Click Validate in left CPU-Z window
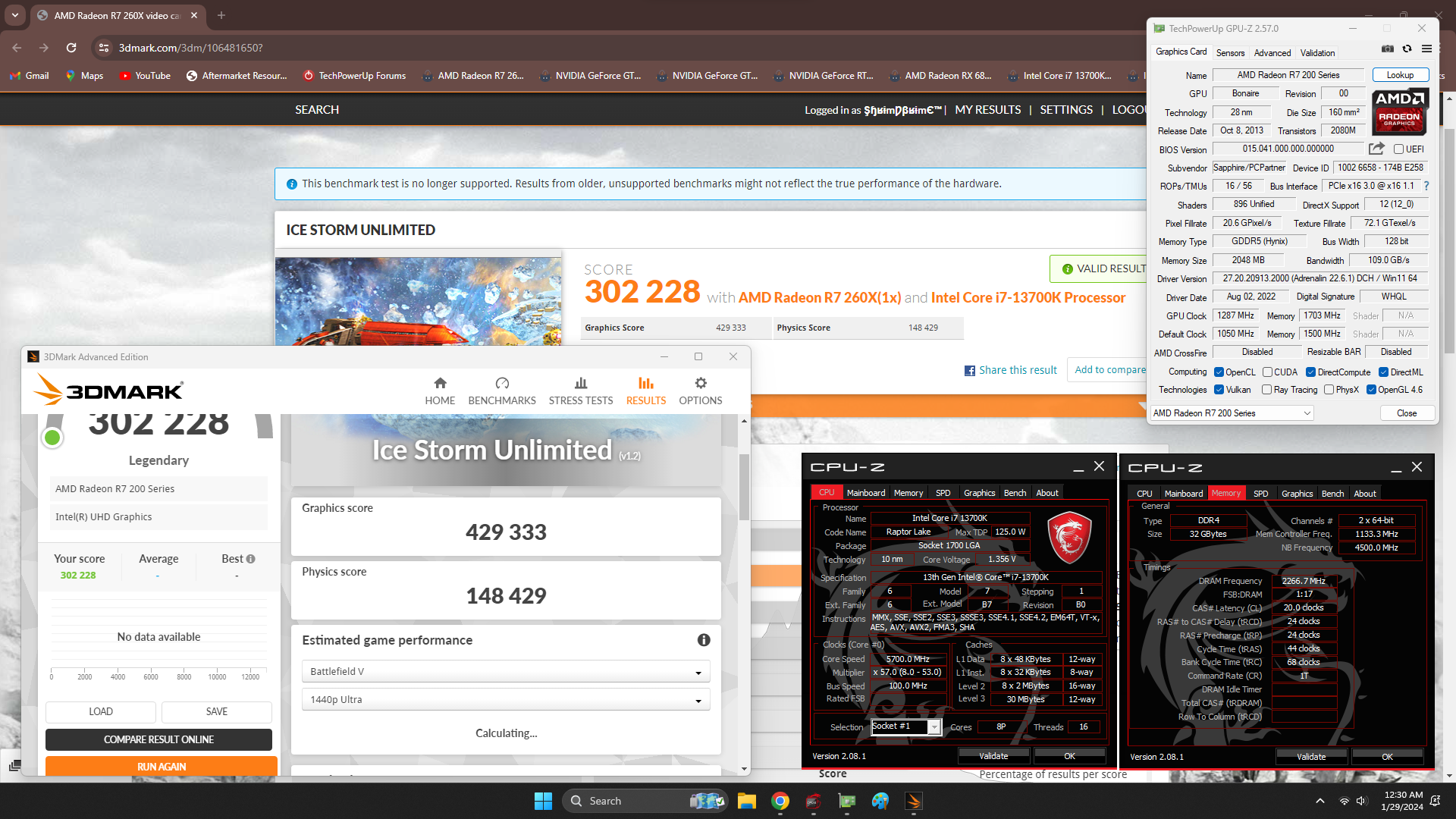 [x=993, y=756]
